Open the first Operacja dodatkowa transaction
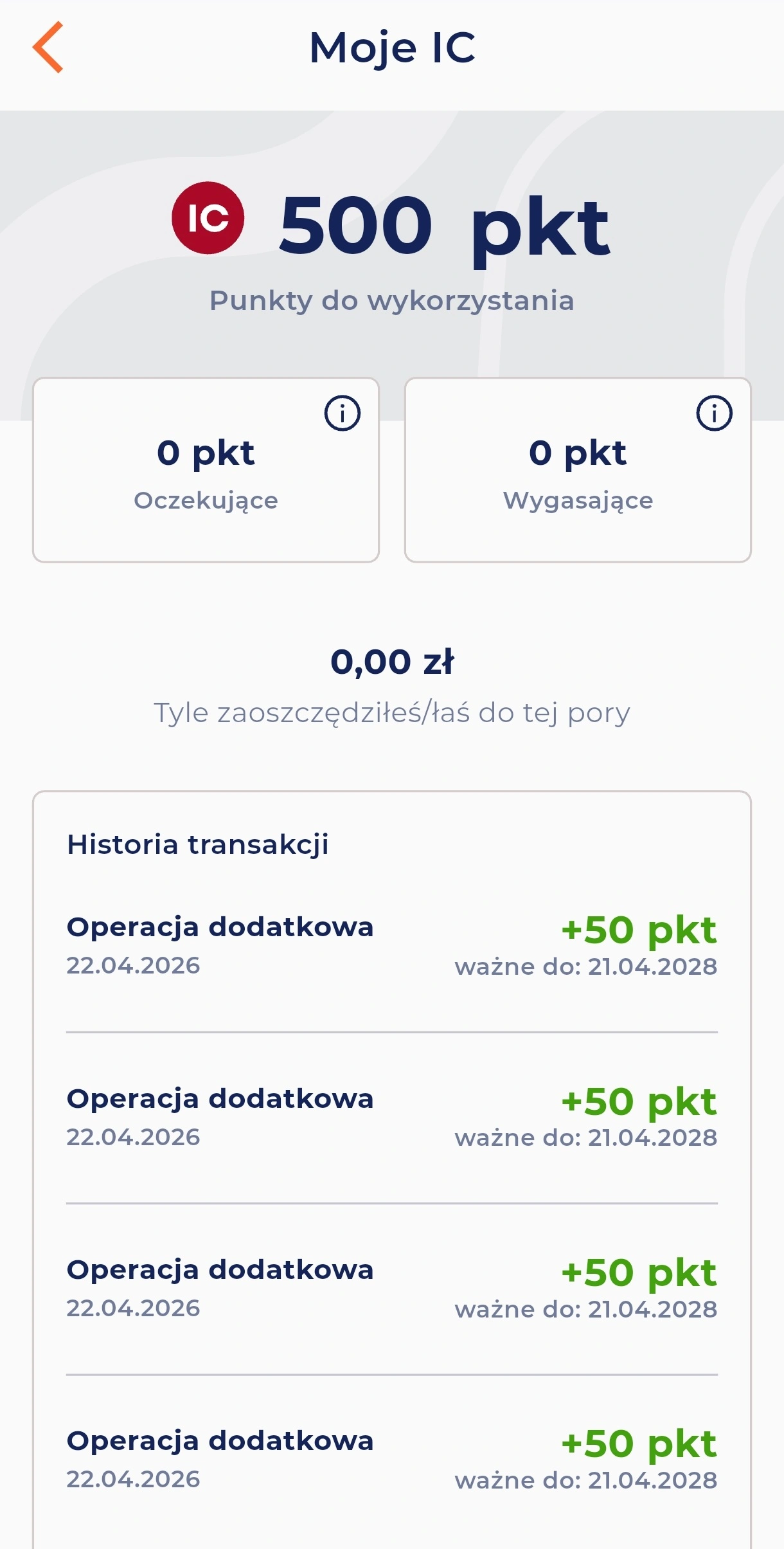This screenshot has width=784, height=1549. [220, 944]
